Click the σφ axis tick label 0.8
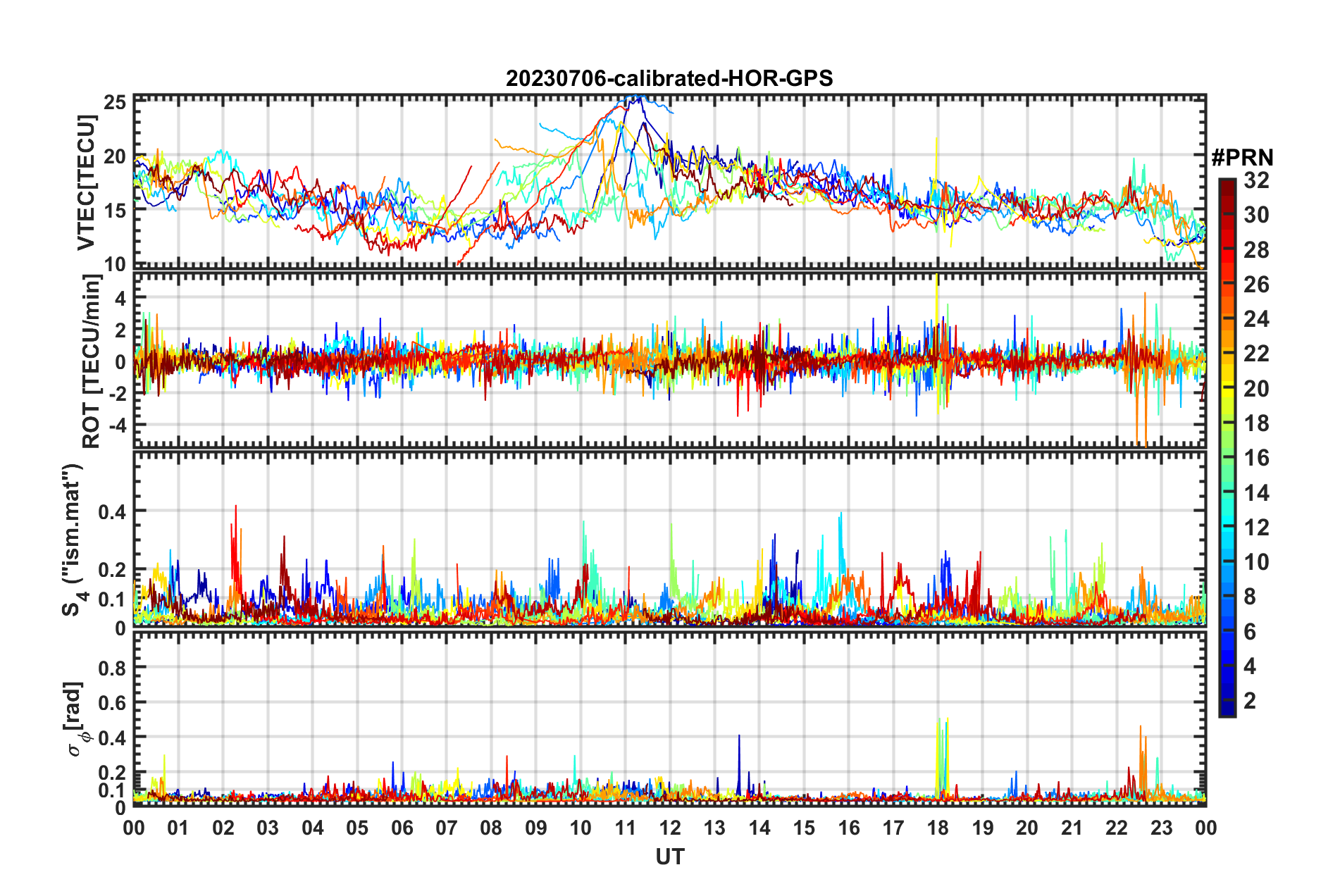This screenshot has width=1340, height=896. pyautogui.click(x=112, y=667)
